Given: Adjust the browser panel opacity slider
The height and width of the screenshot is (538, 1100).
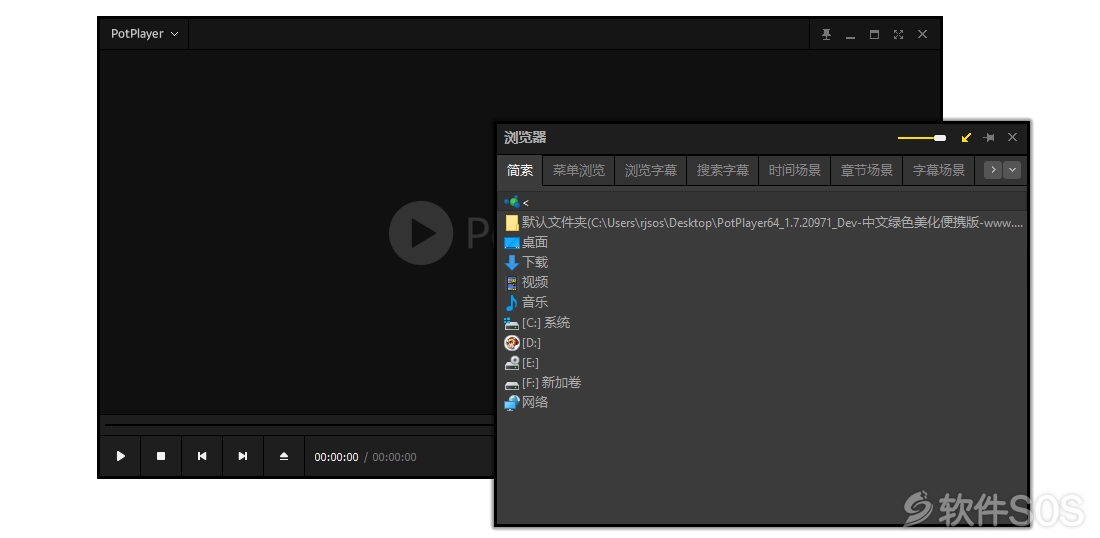Looking at the screenshot, I should [922, 137].
